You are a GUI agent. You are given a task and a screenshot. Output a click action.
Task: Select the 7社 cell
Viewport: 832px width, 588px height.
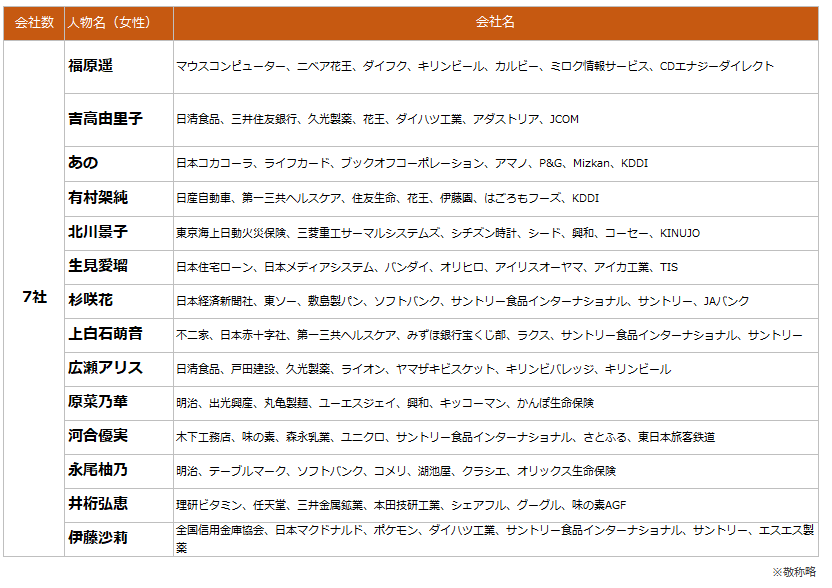[34, 297]
